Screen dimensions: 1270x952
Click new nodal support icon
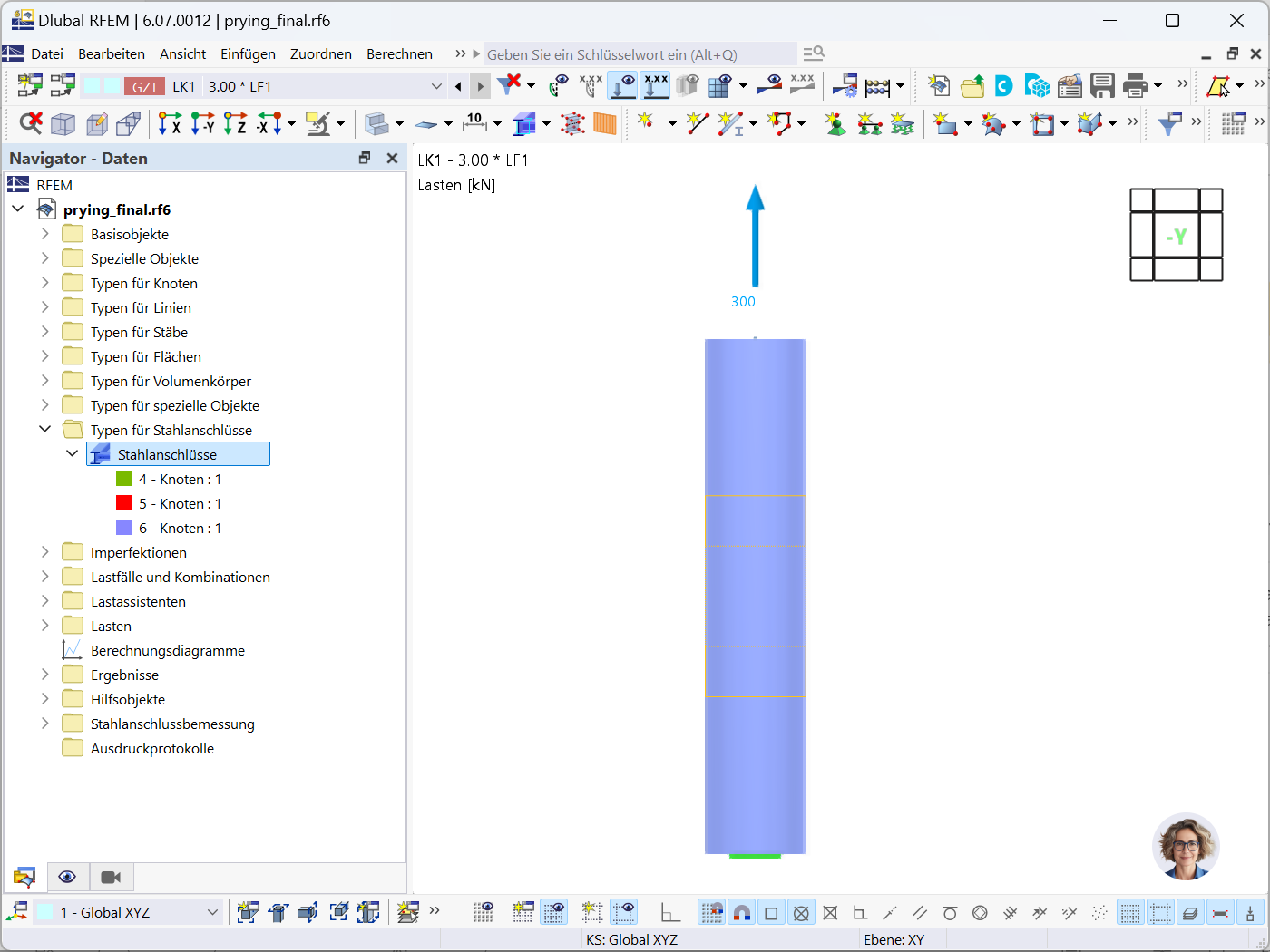(x=835, y=123)
